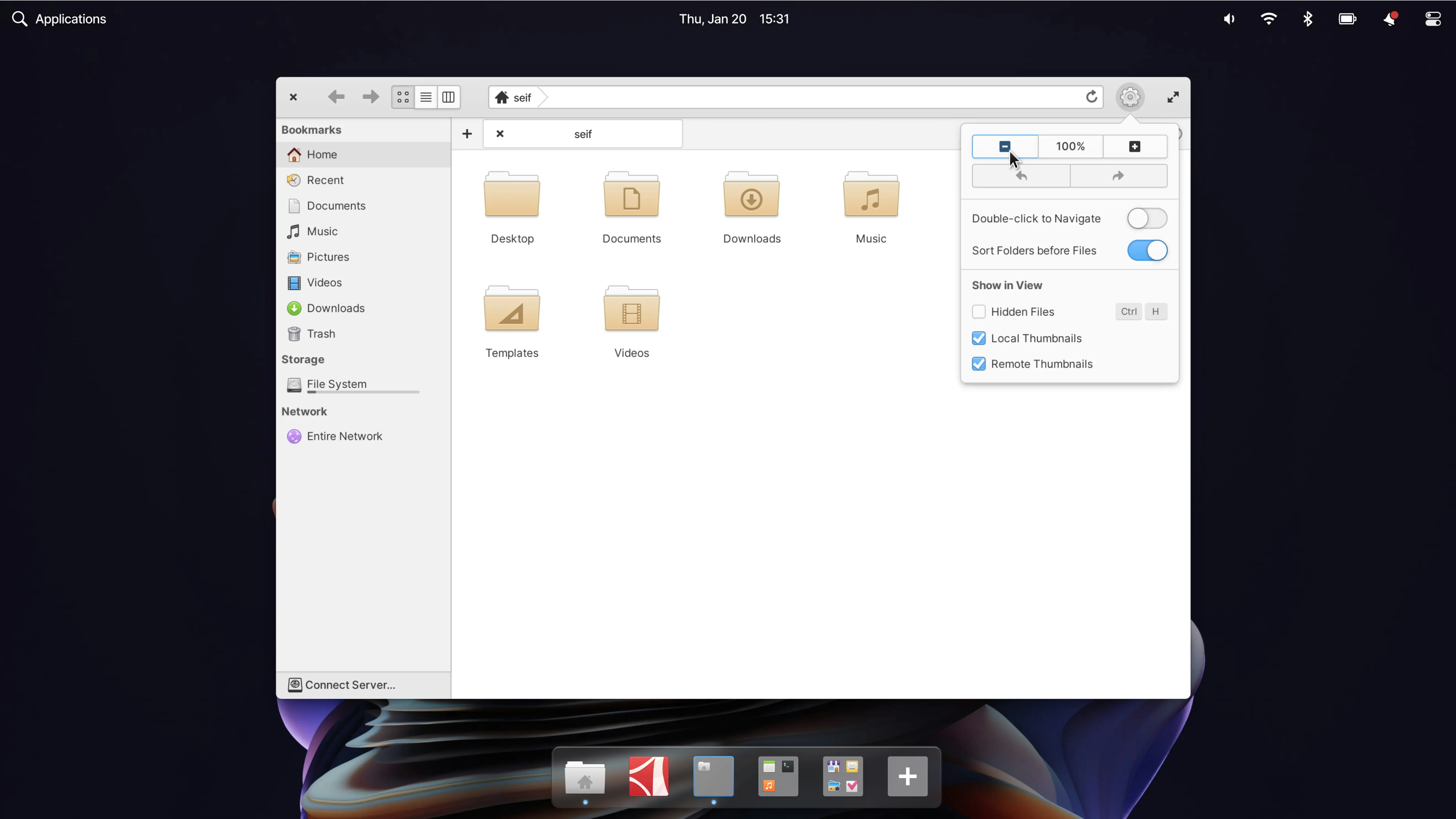Click the undo arrow in the settings popover

click(x=1021, y=176)
